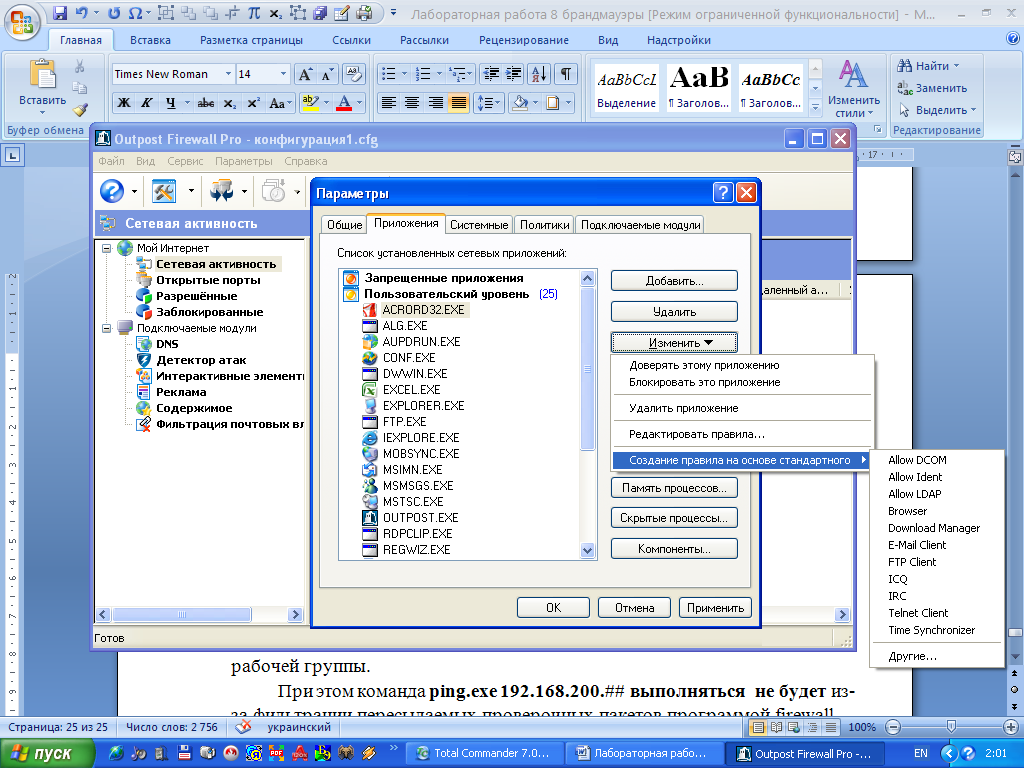Viewport: 1024px width, 768px height.
Task: Click the zoom slider handle in Word status bar
Action: pyautogui.click(x=952, y=727)
